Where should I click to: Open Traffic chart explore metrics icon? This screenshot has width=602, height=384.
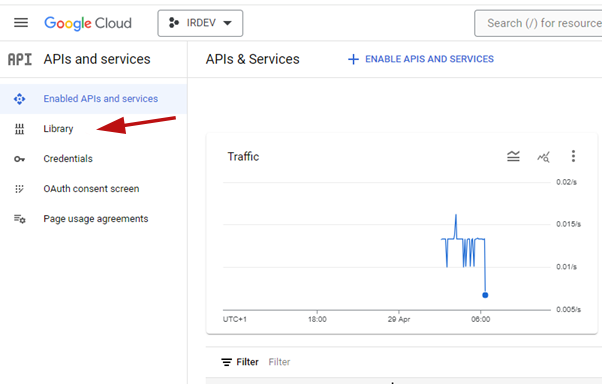(x=543, y=157)
